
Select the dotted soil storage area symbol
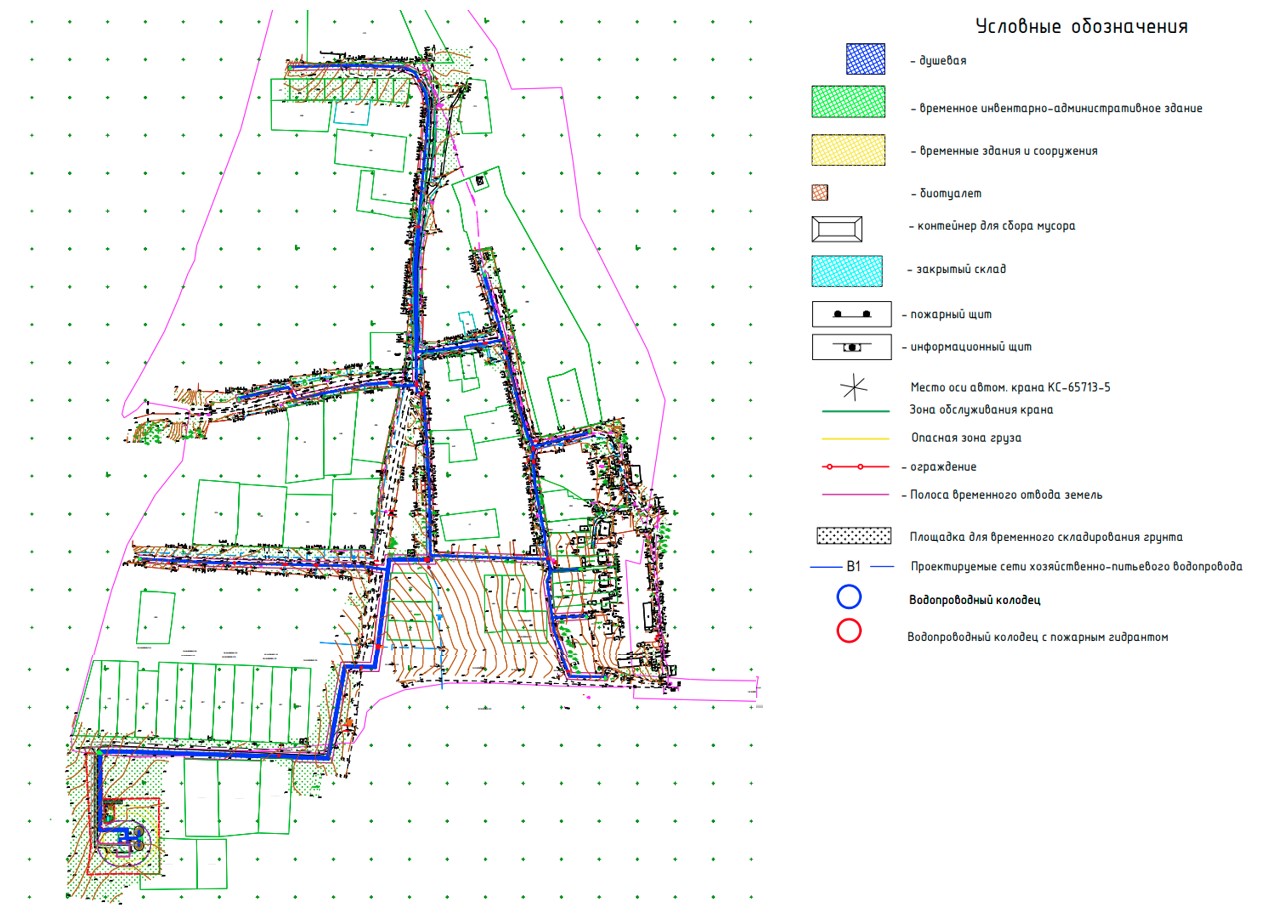point(853,536)
